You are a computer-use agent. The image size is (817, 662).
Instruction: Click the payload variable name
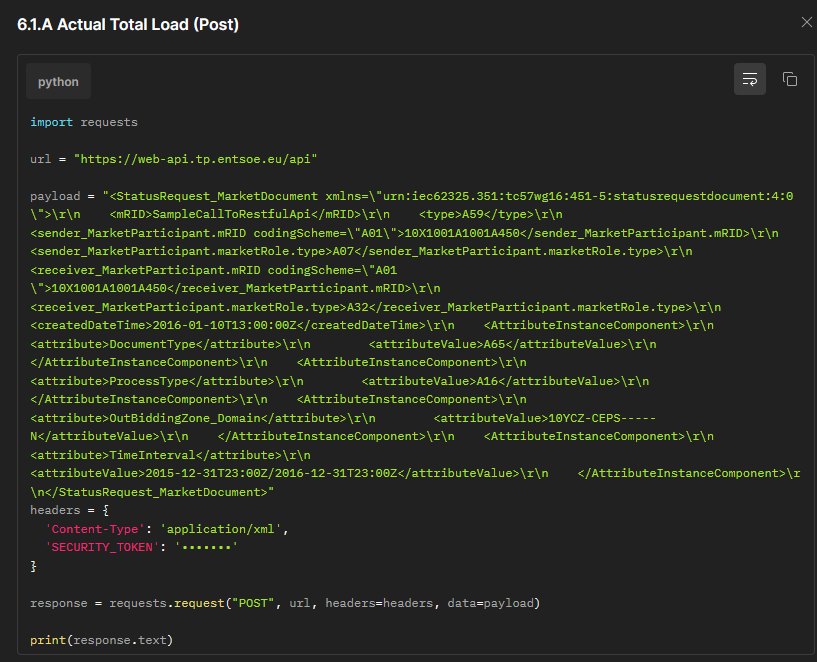(55, 196)
